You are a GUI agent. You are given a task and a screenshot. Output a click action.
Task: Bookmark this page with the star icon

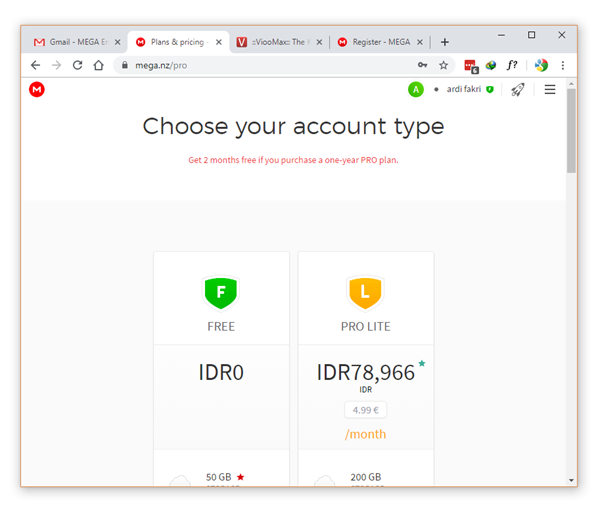(x=443, y=65)
